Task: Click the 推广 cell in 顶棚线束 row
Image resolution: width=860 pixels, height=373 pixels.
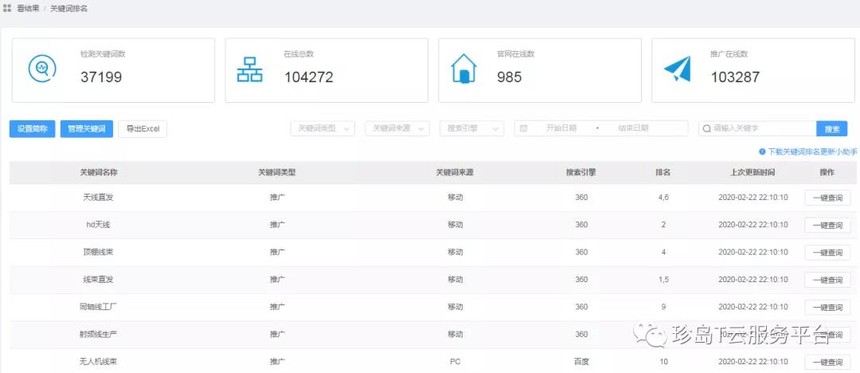Action: (x=278, y=252)
